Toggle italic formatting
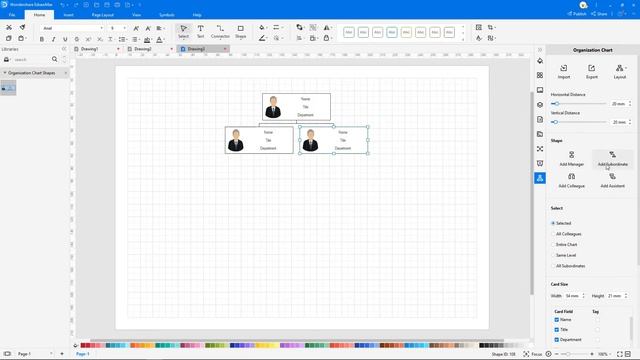This screenshot has height=360, width=640. [53, 39]
